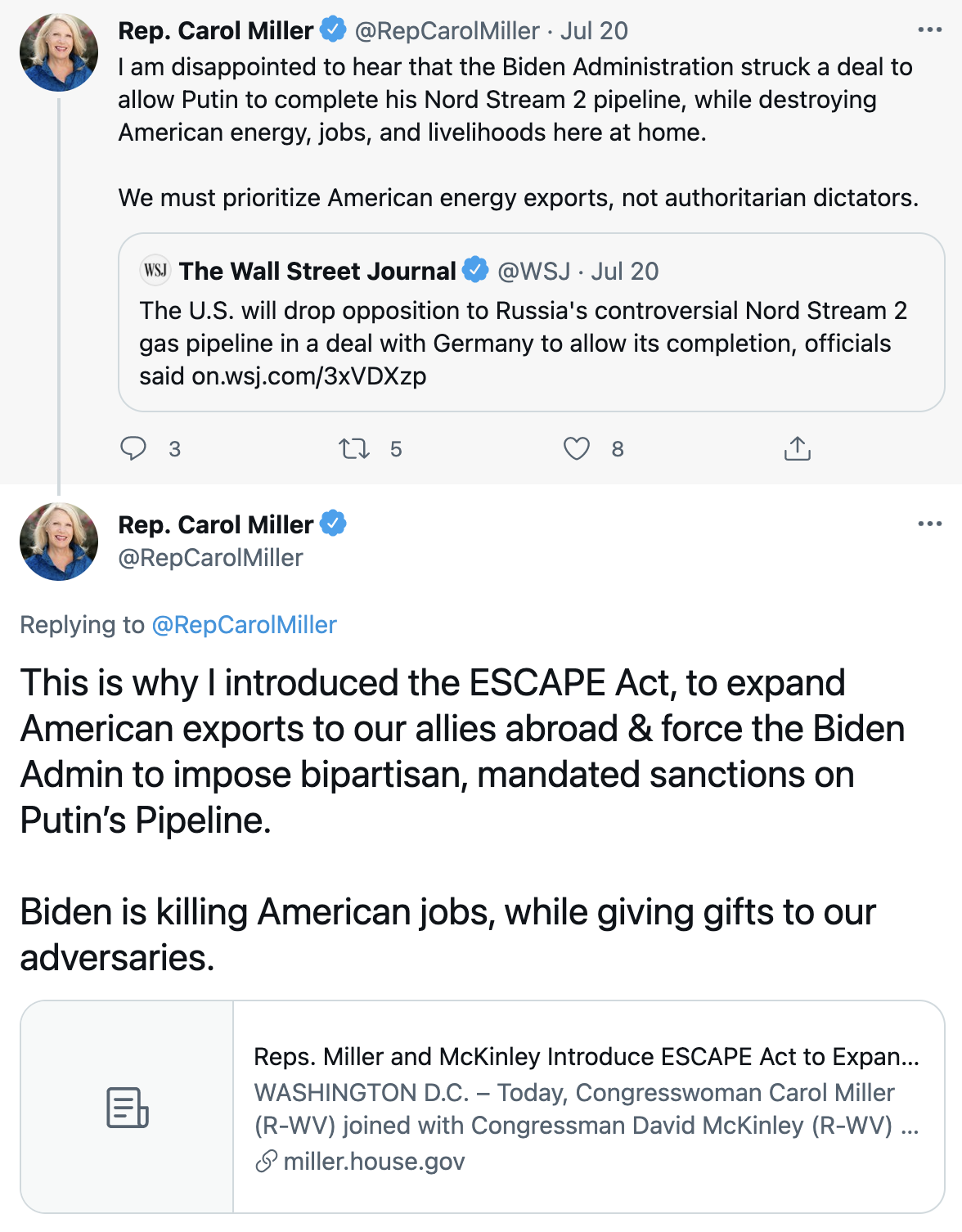Click the @RepCarolMiller replying-to link
Screen dimensions: 962x1232
point(244,625)
